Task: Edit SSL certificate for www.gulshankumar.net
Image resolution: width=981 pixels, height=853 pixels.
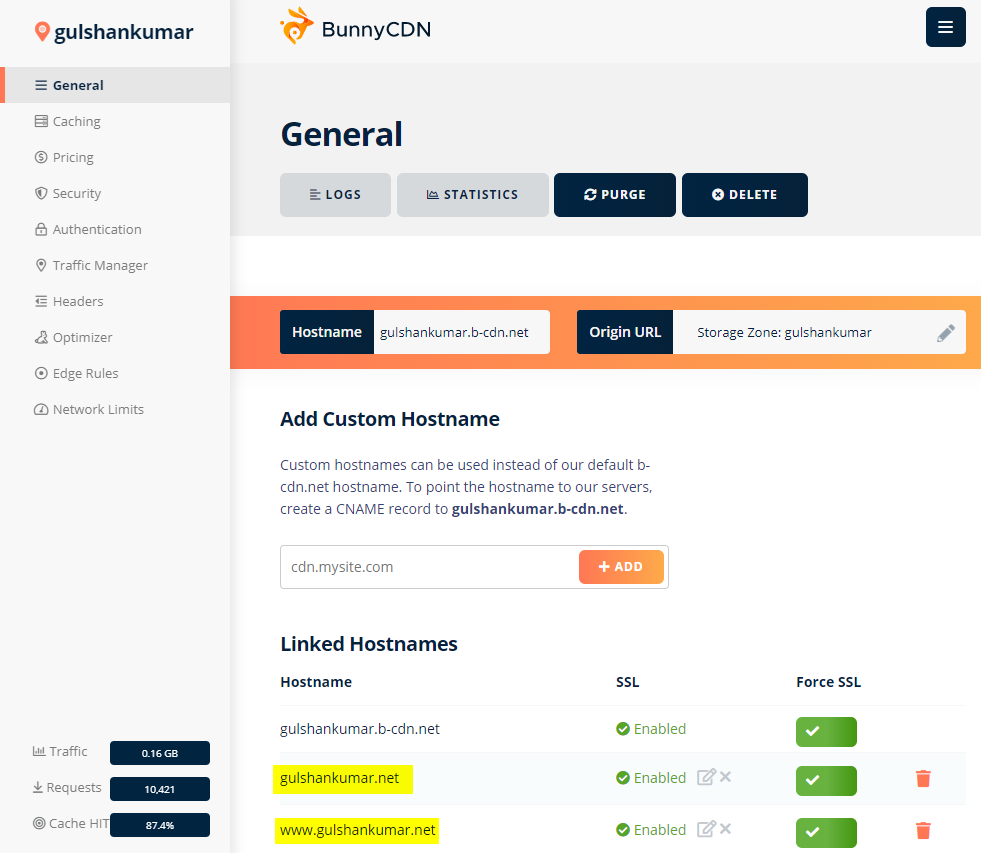Action: coord(706,829)
